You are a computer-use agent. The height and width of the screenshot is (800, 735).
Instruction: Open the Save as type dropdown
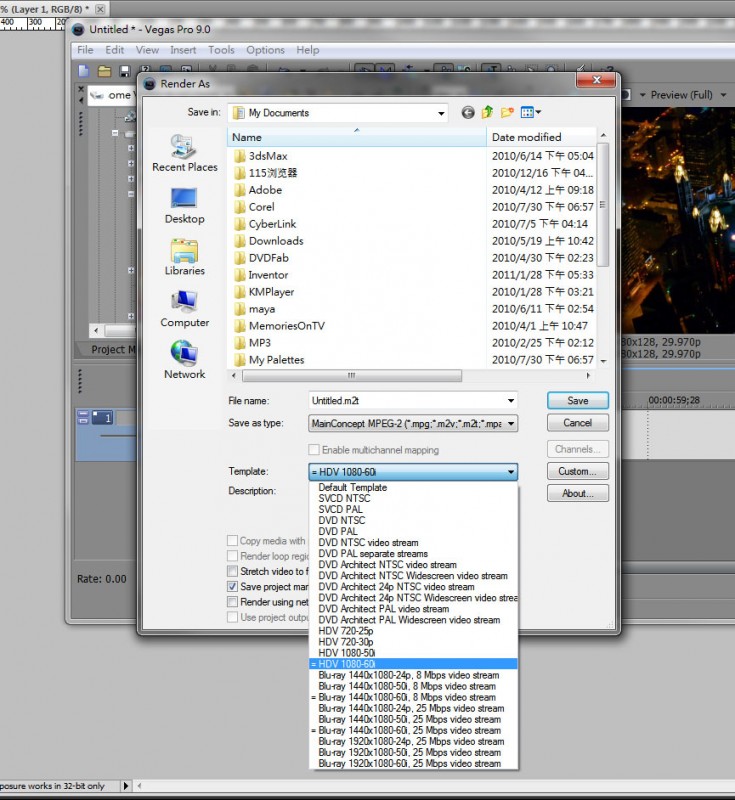[511, 424]
